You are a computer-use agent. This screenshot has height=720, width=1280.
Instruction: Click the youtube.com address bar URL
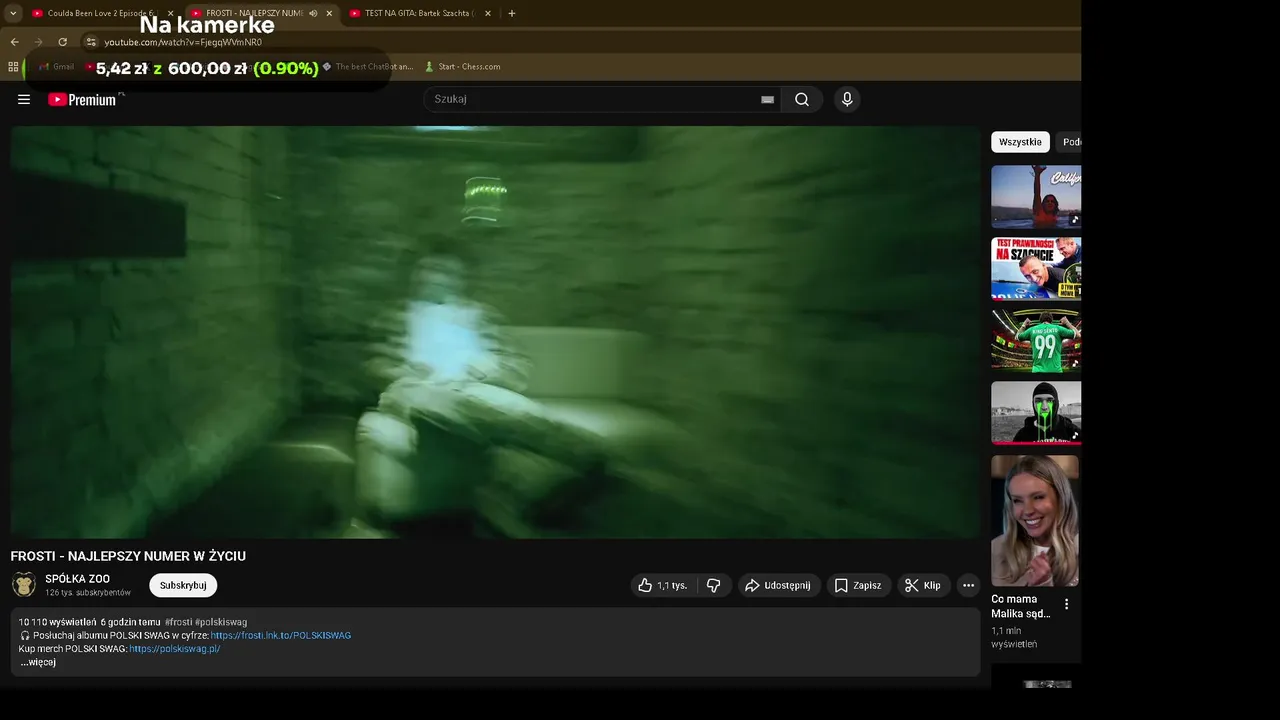(183, 42)
